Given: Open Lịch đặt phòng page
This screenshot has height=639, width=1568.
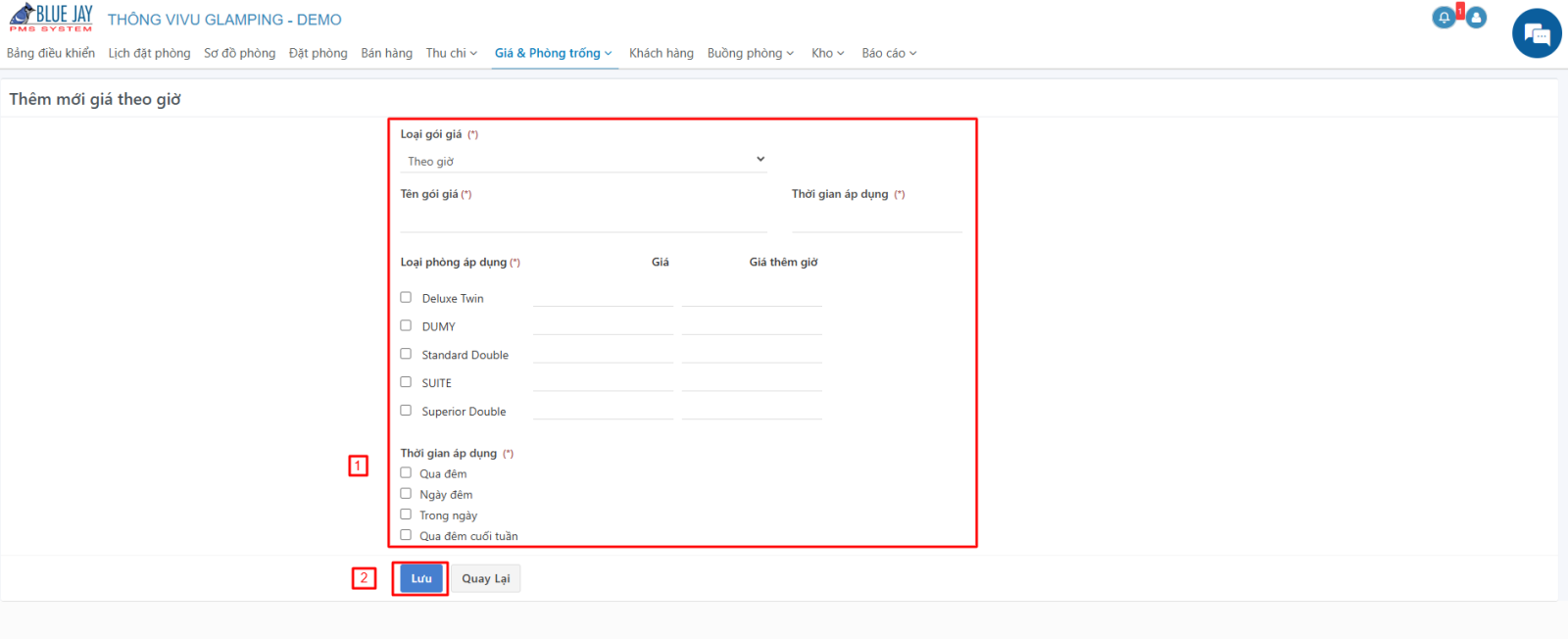Looking at the screenshot, I should [x=149, y=53].
